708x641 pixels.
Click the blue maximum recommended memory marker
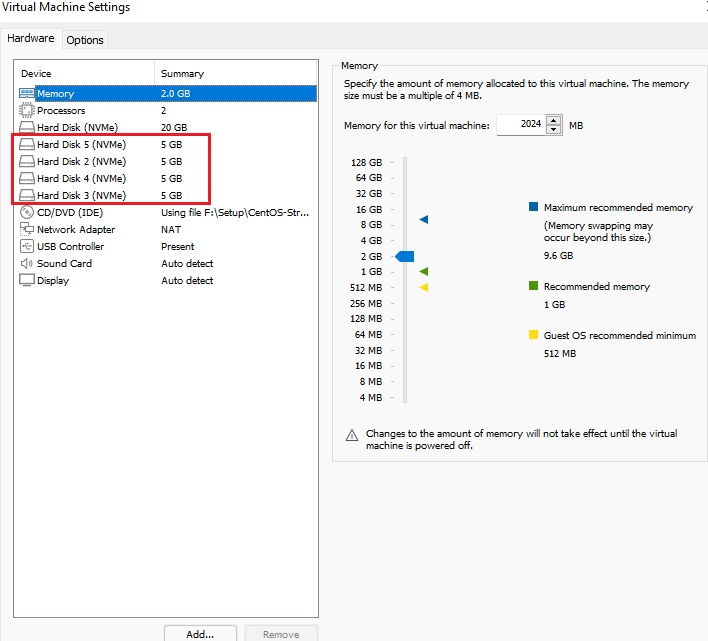[x=424, y=219]
